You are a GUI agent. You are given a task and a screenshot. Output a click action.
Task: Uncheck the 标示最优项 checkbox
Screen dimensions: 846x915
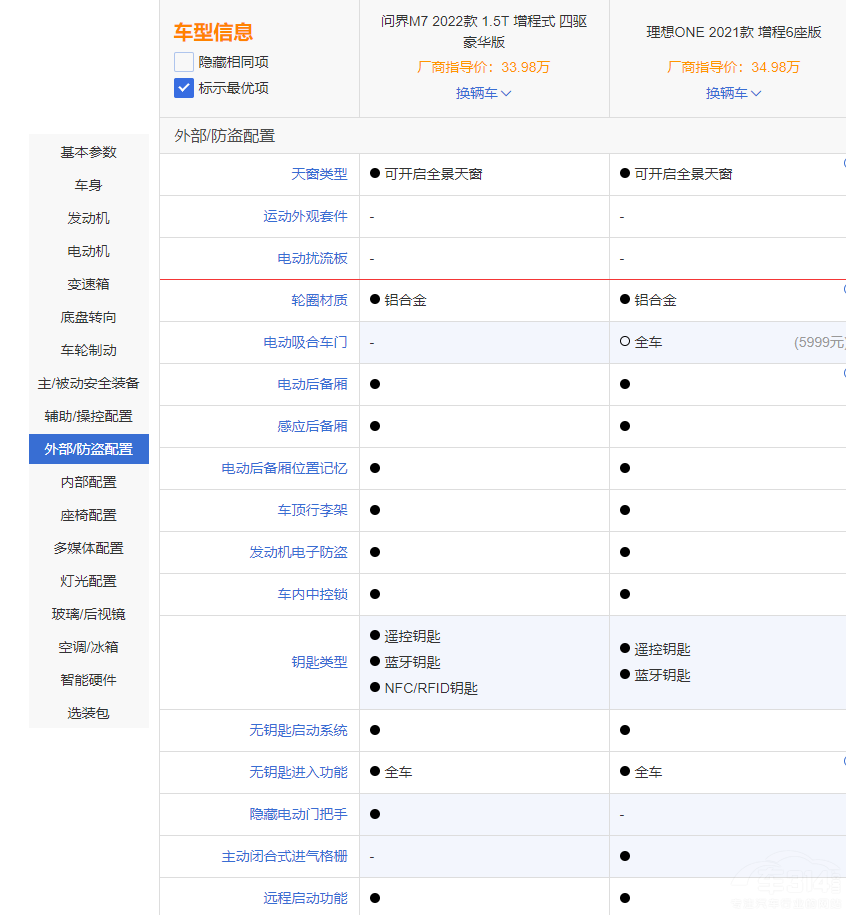[x=184, y=88]
